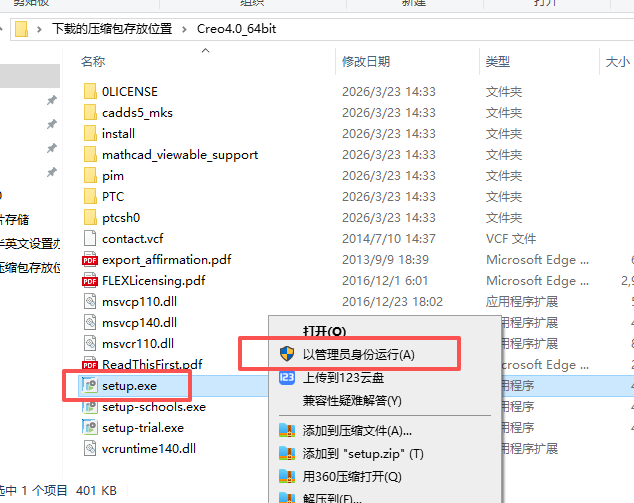Viewport: 634px width, 503px height.
Task: Click 用360压缩打开(Q) menu item
Action: (x=352, y=477)
